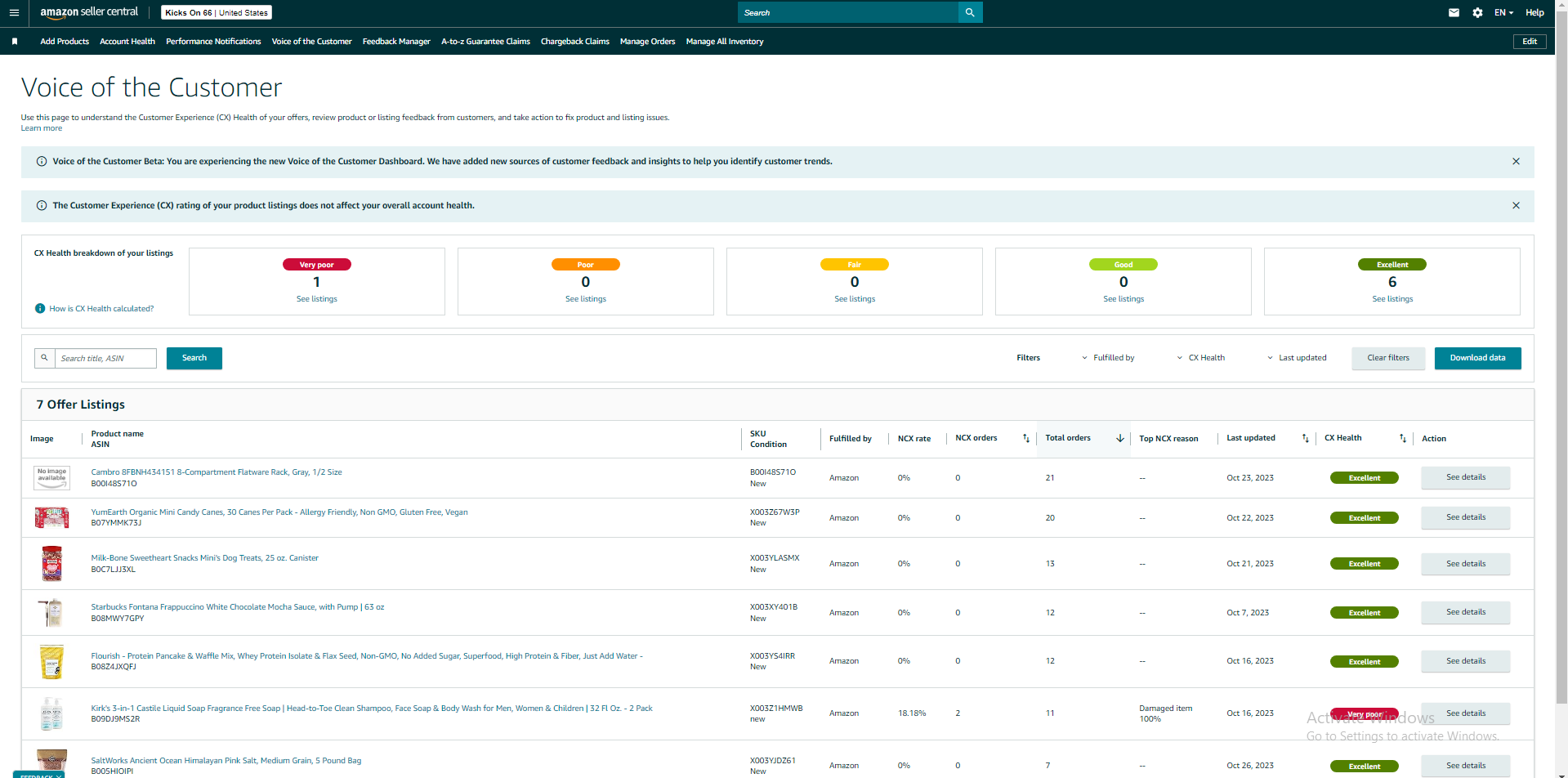Sort by Total orders down arrow

tap(1120, 439)
